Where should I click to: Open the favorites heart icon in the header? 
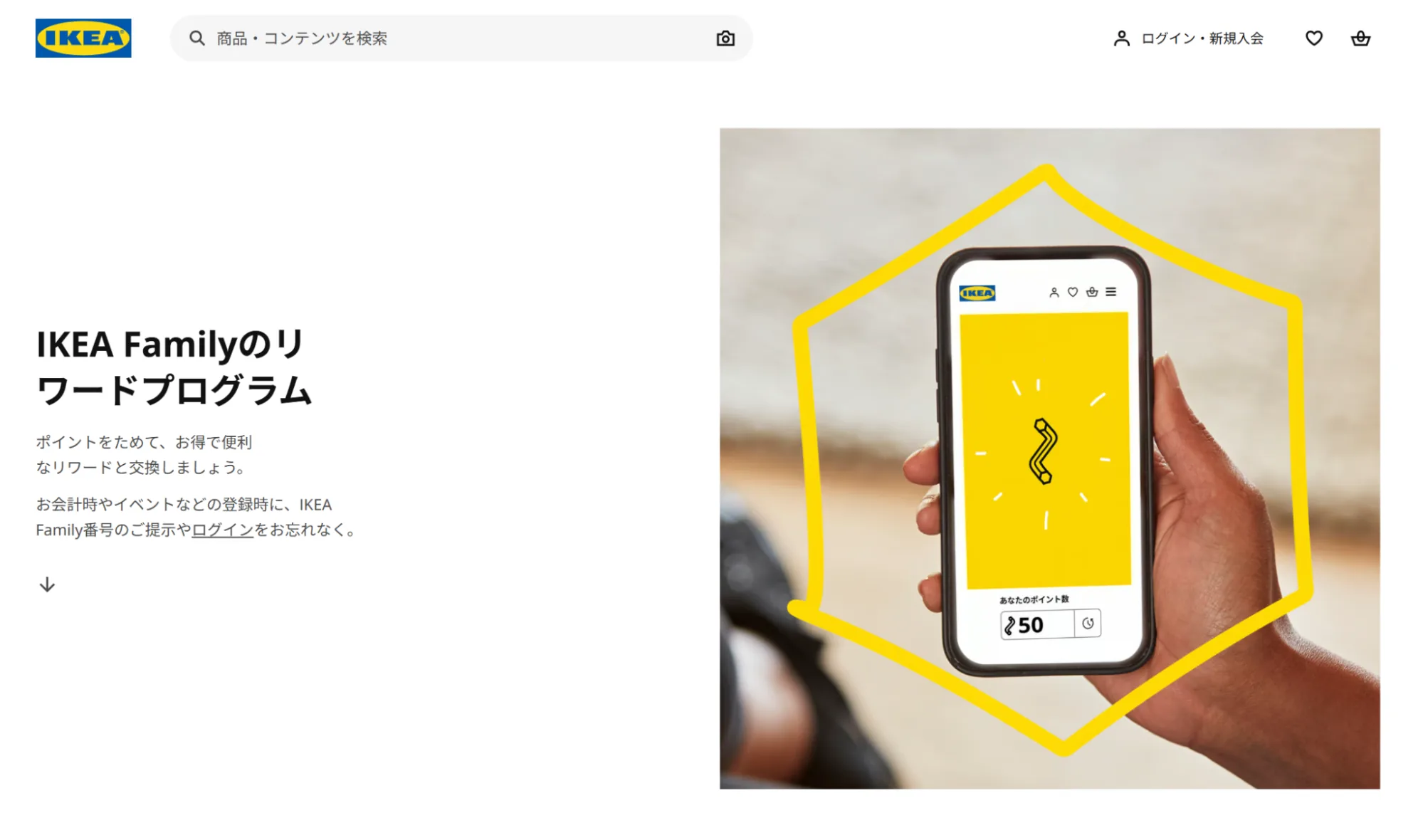(1314, 38)
